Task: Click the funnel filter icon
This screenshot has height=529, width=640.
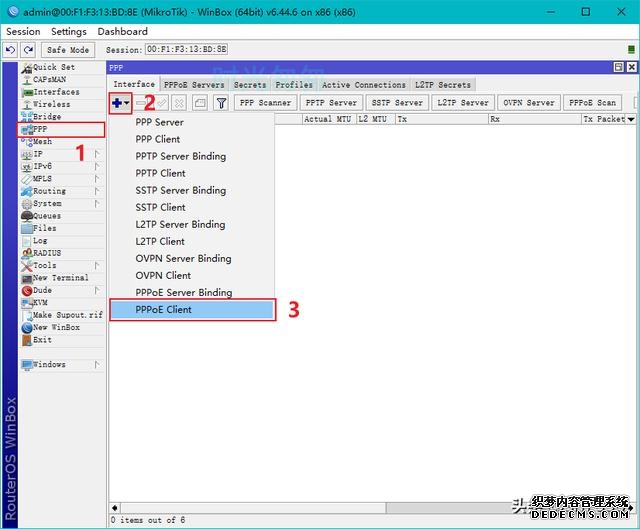Action: [221, 103]
